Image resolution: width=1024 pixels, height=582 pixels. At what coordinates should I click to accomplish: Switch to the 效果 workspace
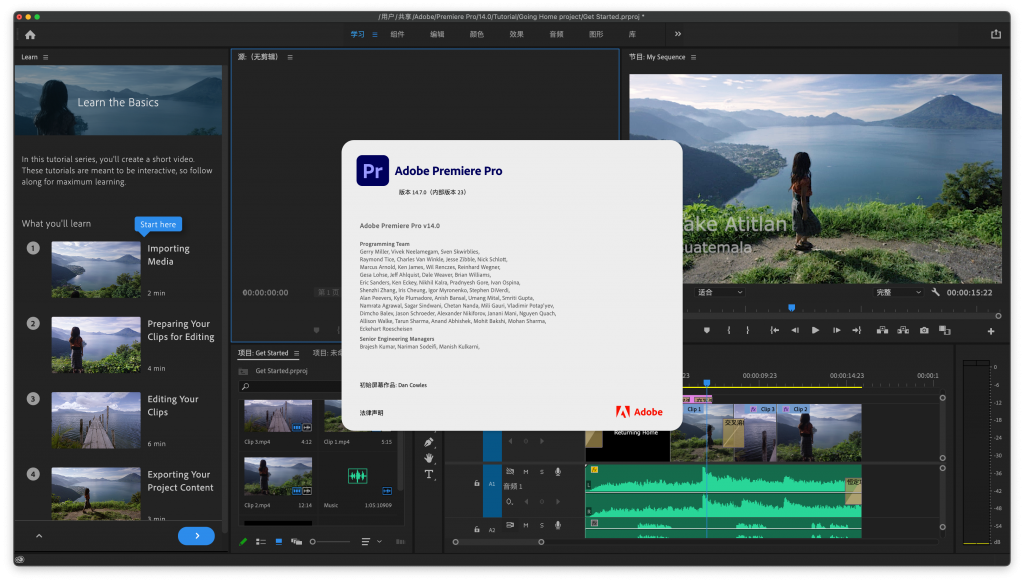[x=517, y=35]
